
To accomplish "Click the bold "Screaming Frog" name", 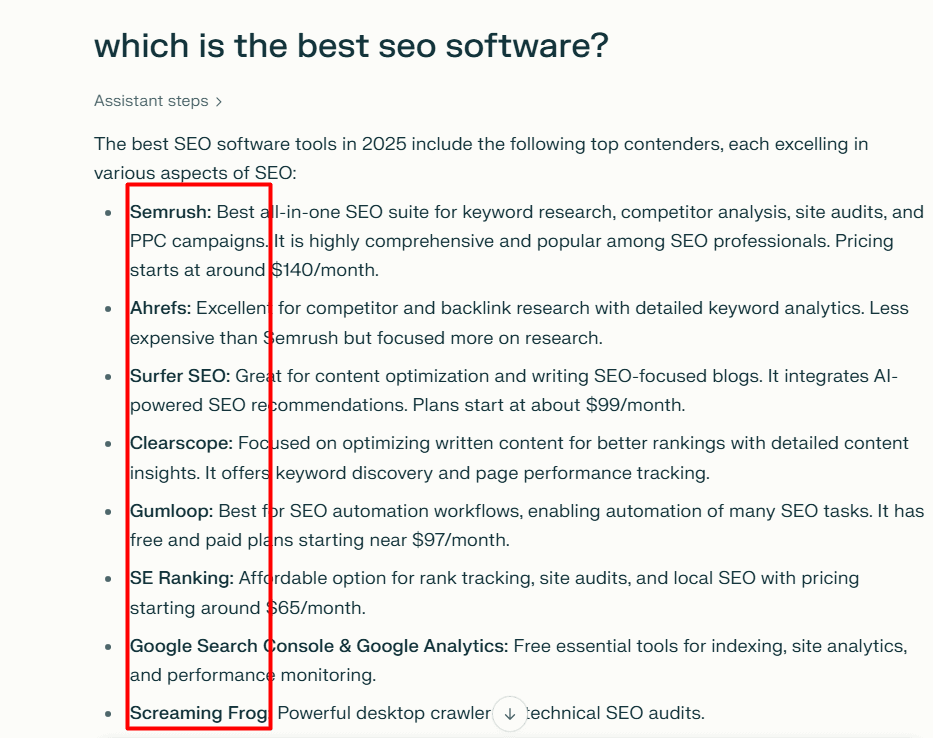I will (199, 713).
